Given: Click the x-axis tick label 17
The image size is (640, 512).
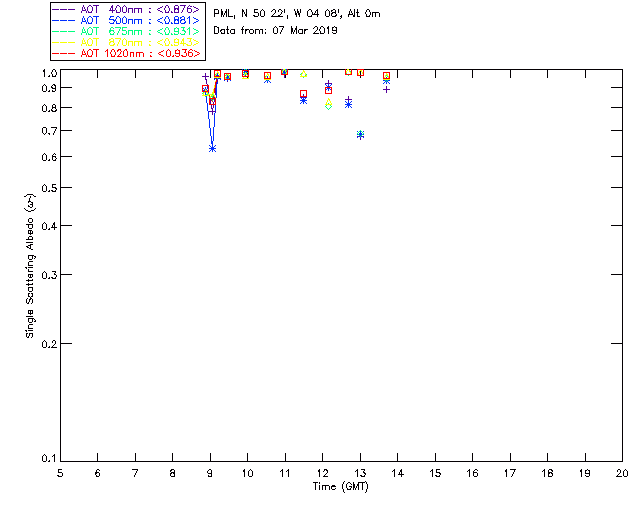Looking at the screenshot, I should tap(510, 473).
